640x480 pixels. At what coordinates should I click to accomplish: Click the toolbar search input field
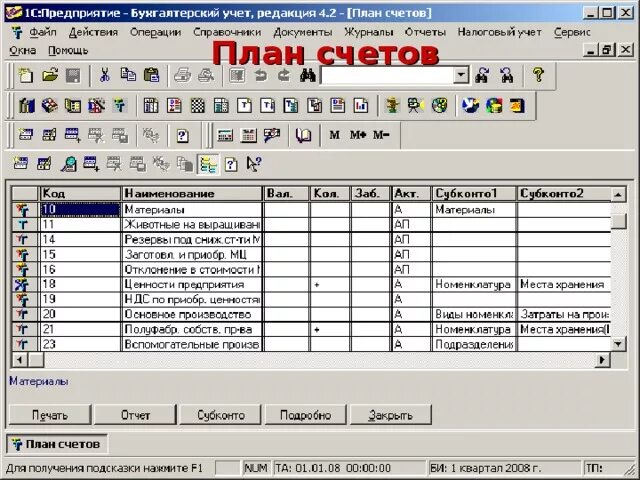tap(387, 76)
